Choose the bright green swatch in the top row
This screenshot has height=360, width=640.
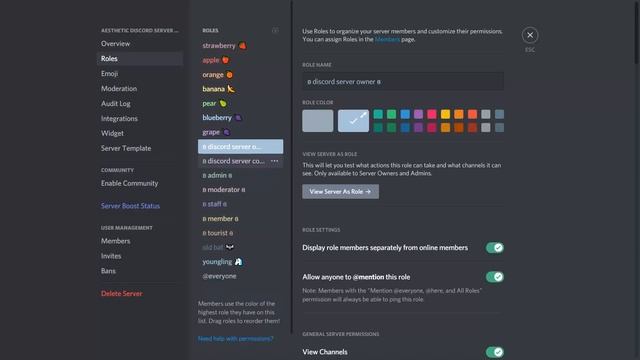pyautogui.click(x=391, y=114)
